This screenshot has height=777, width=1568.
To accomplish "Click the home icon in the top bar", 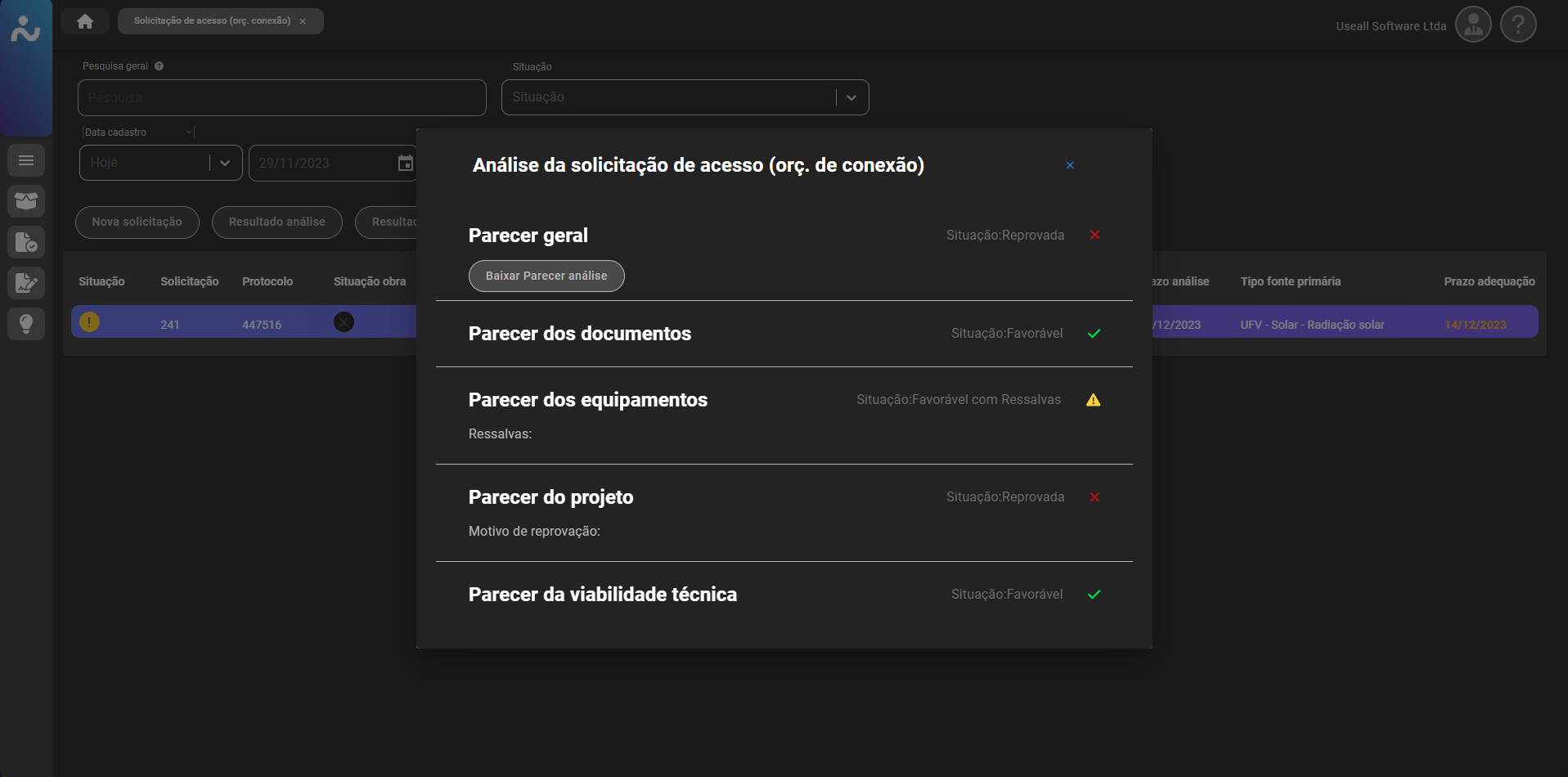I will tap(85, 21).
